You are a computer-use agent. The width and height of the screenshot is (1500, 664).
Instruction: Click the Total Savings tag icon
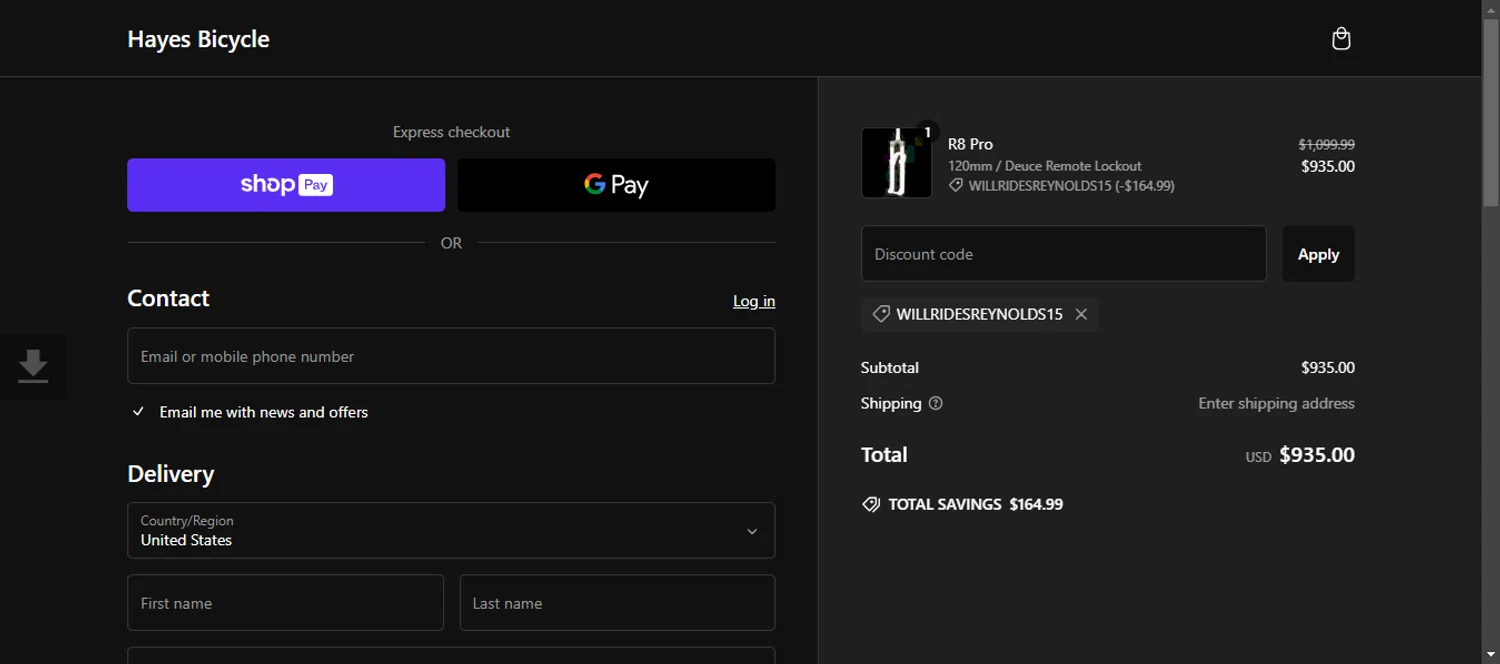(x=871, y=504)
